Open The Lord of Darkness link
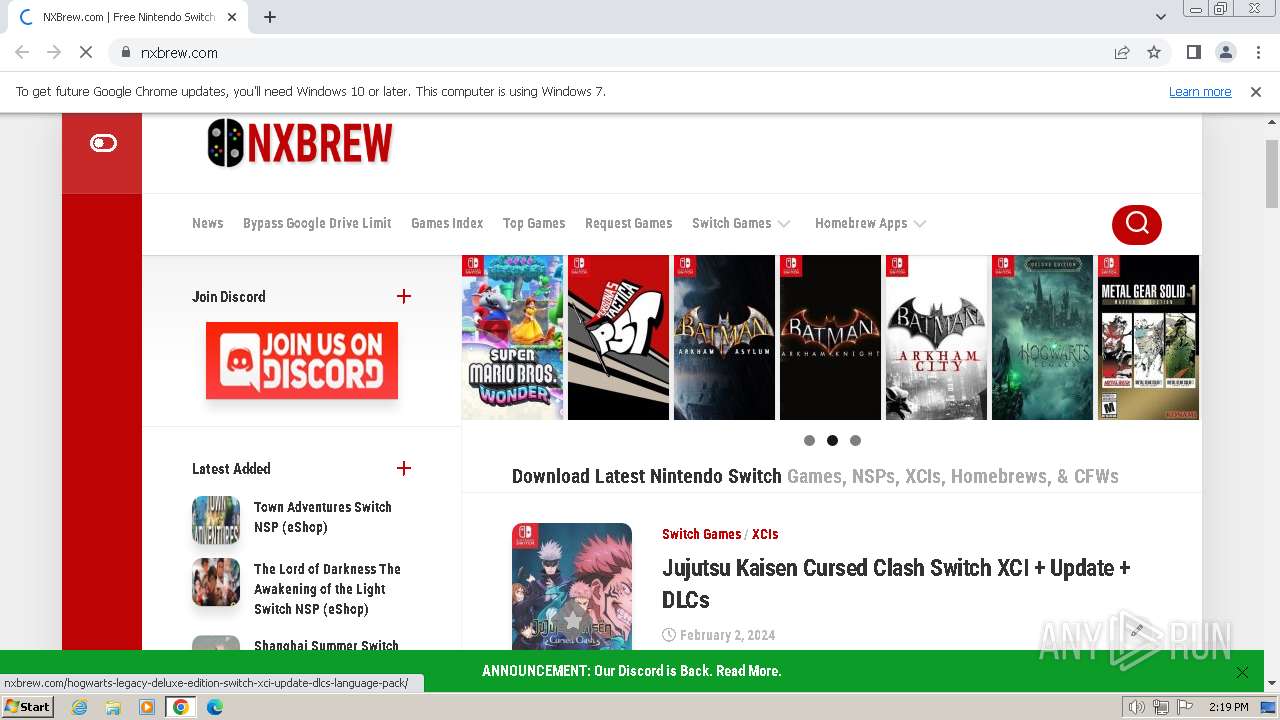Screen dimensions: 1280x720 click(x=327, y=589)
